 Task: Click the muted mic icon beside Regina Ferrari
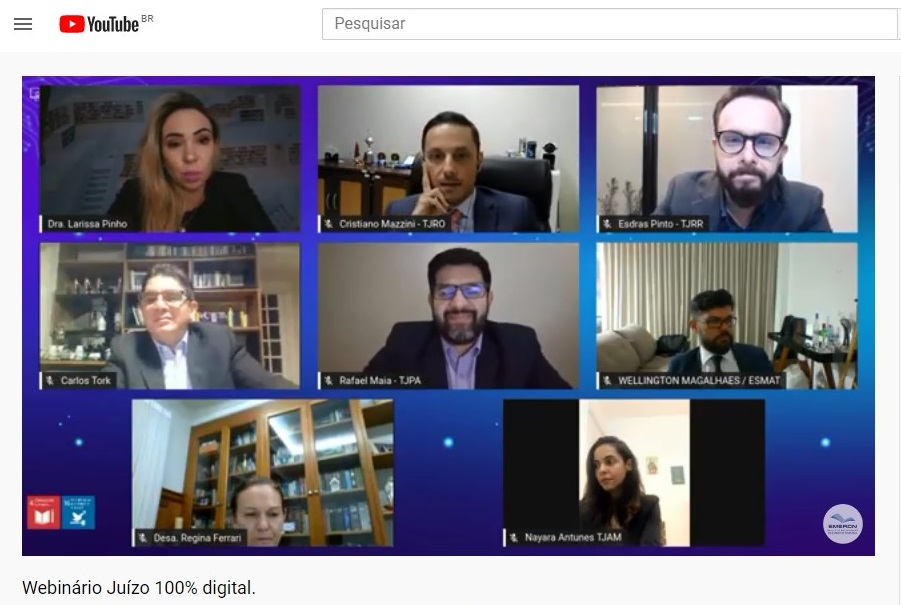point(143,537)
